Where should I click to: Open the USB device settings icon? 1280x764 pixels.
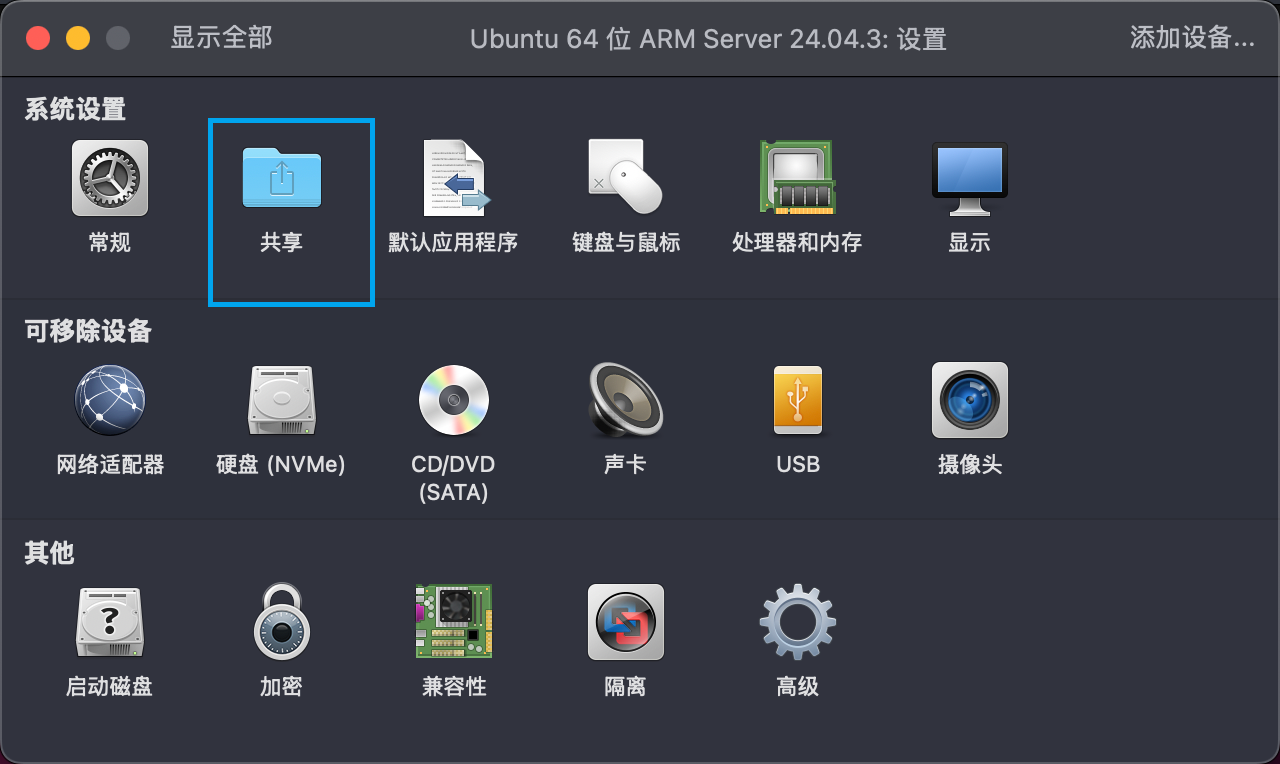coord(798,400)
